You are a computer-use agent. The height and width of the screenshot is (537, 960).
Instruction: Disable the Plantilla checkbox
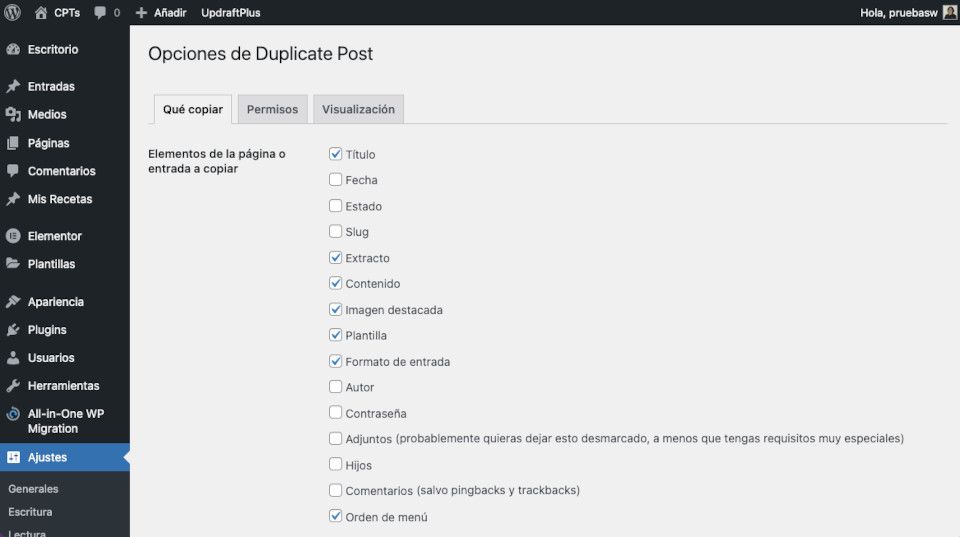[335, 335]
